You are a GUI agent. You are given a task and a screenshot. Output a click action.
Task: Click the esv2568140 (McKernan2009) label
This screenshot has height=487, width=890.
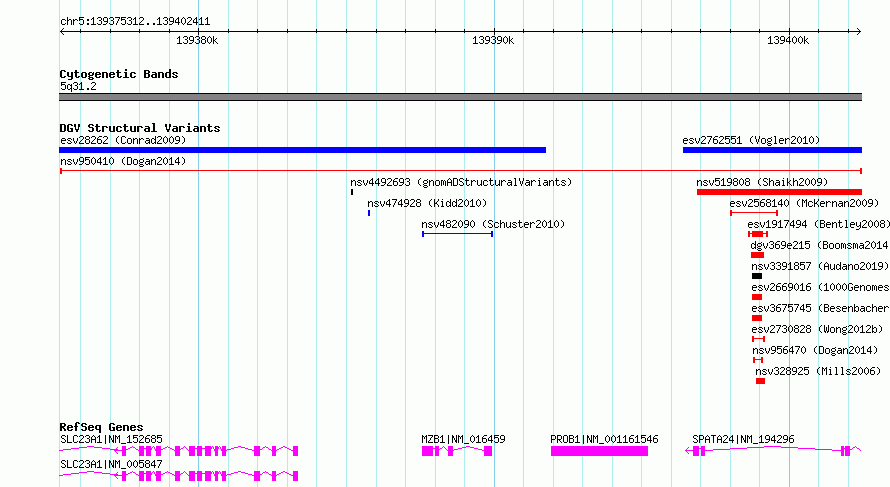[x=804, y=203]
